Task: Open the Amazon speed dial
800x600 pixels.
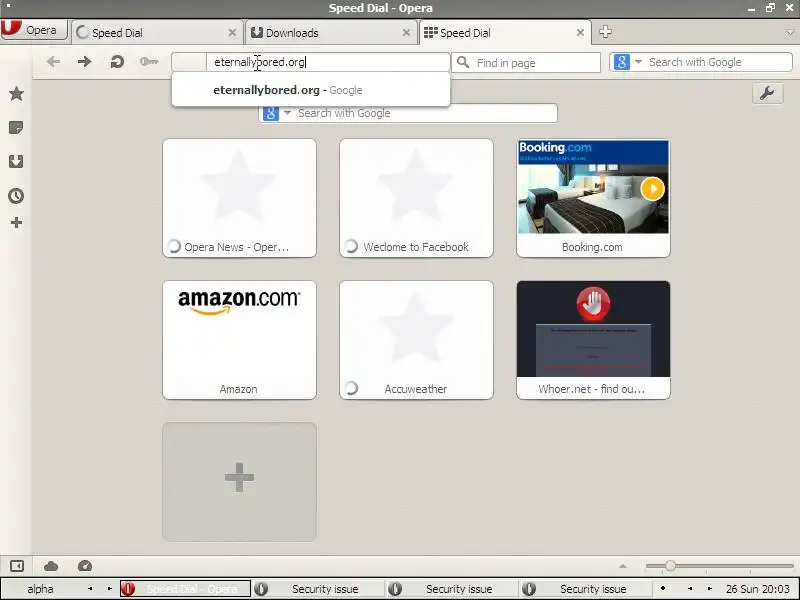Action: 239,340
